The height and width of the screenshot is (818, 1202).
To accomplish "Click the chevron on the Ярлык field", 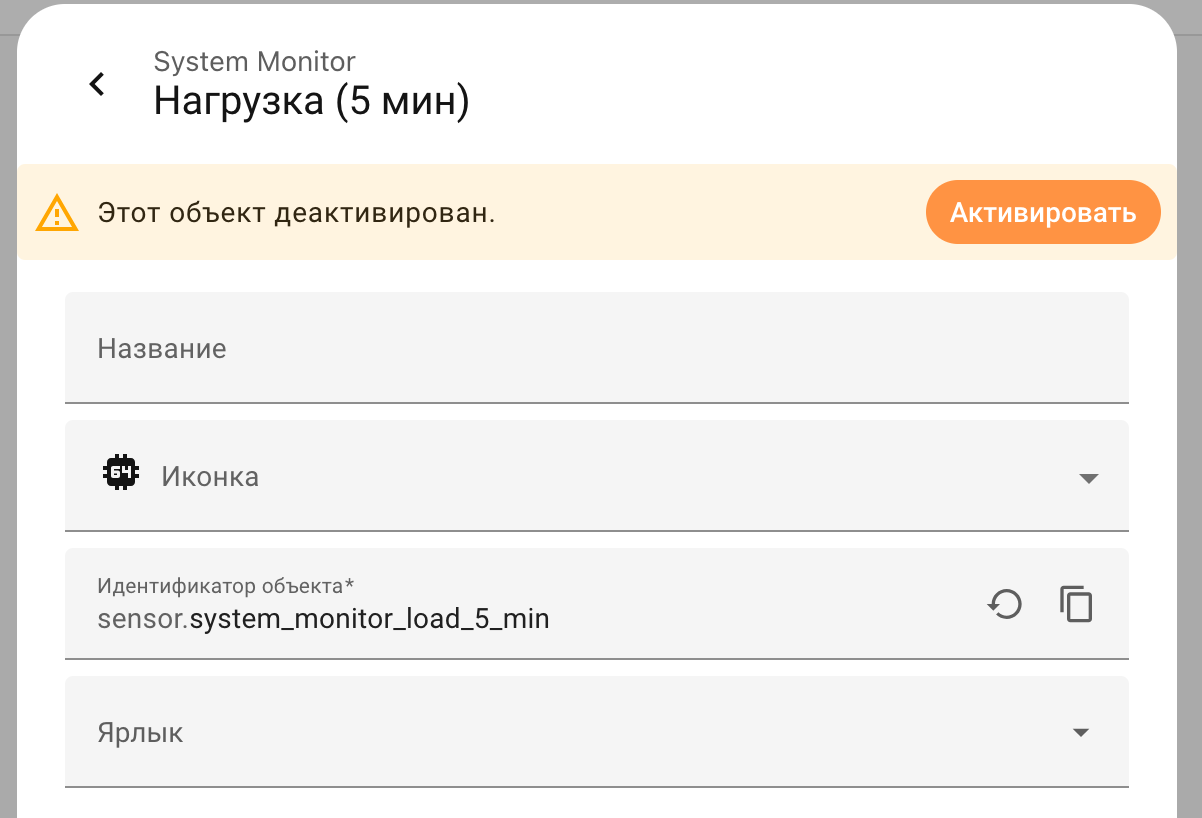I will click(x=1081, y=732).
